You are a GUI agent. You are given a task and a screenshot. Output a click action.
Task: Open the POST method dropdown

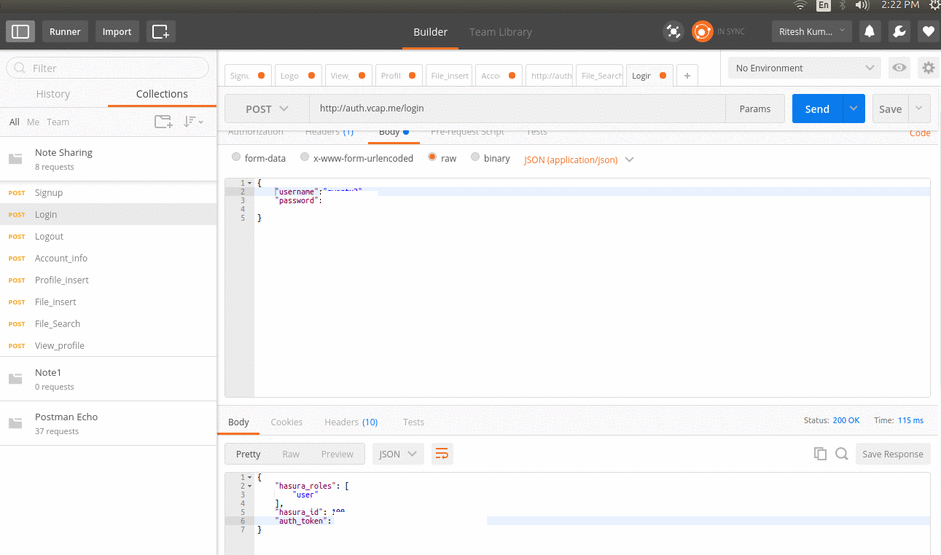[x=267, y=109]
